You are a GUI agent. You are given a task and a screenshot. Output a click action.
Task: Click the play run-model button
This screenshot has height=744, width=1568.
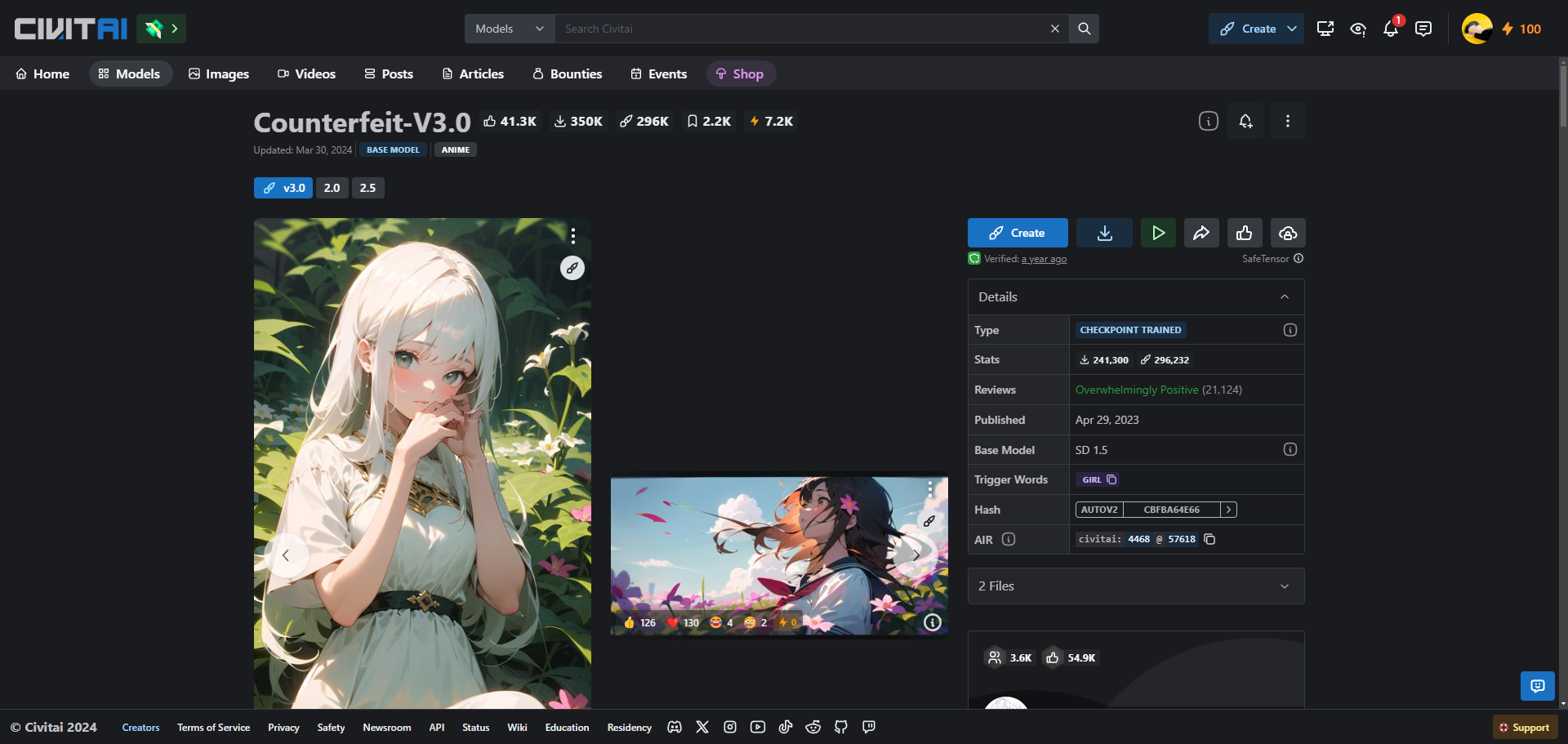1158,233
